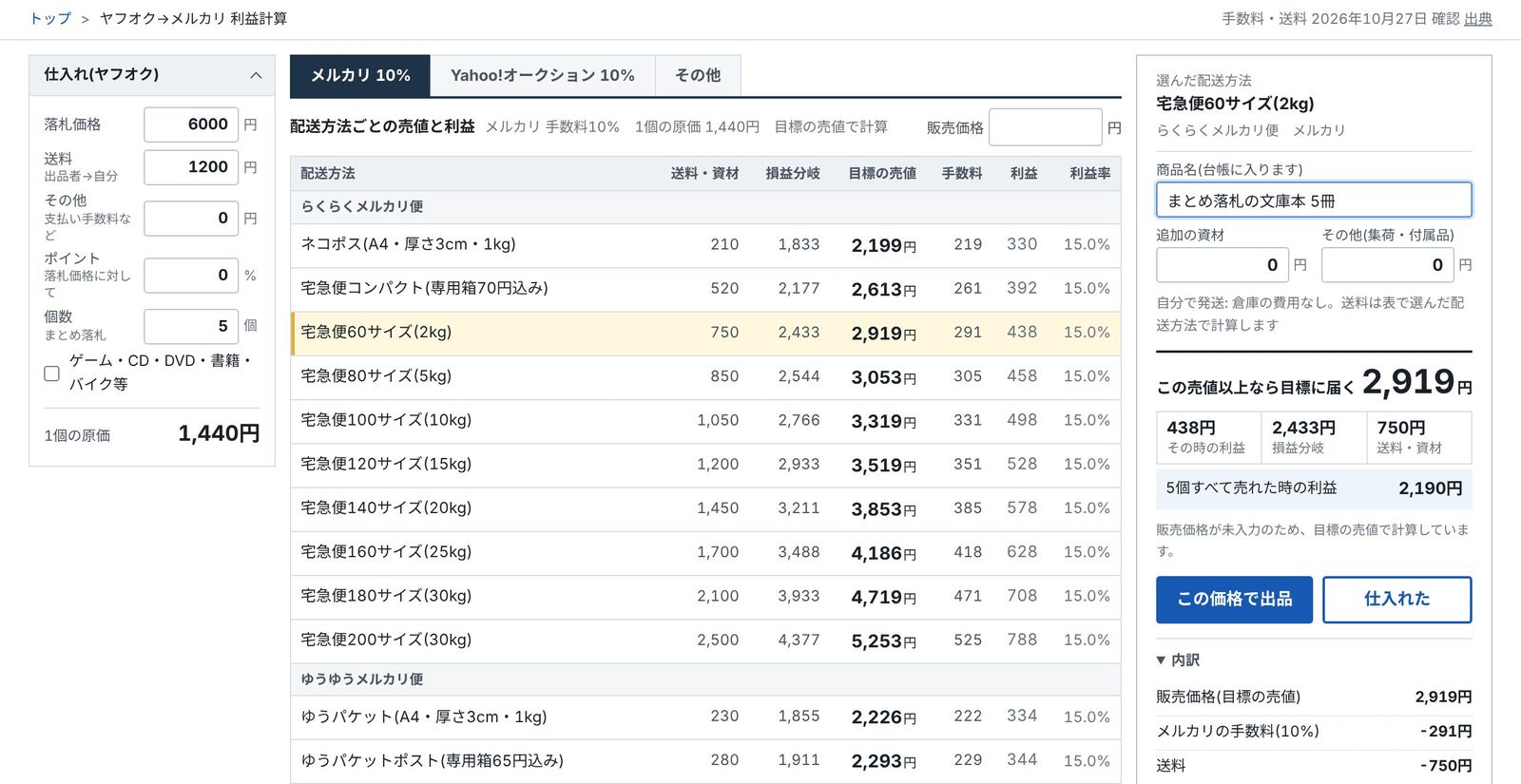Select the ゆうパケットポスト(専用箱65円込み) row
This screenshot has height=784, width=1521.
coord(705,761)
